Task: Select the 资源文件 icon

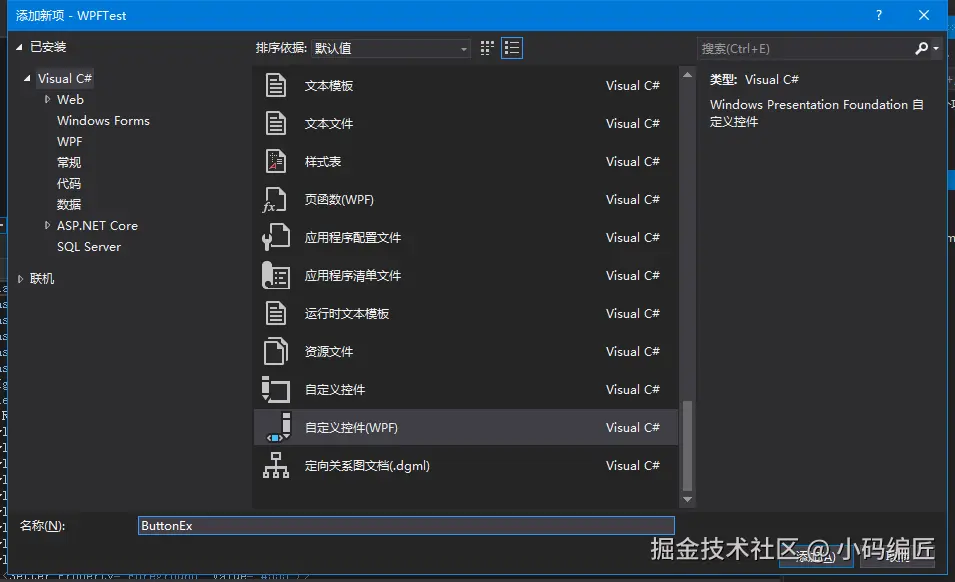Action: pyautogui.click(x=276, y=351)
